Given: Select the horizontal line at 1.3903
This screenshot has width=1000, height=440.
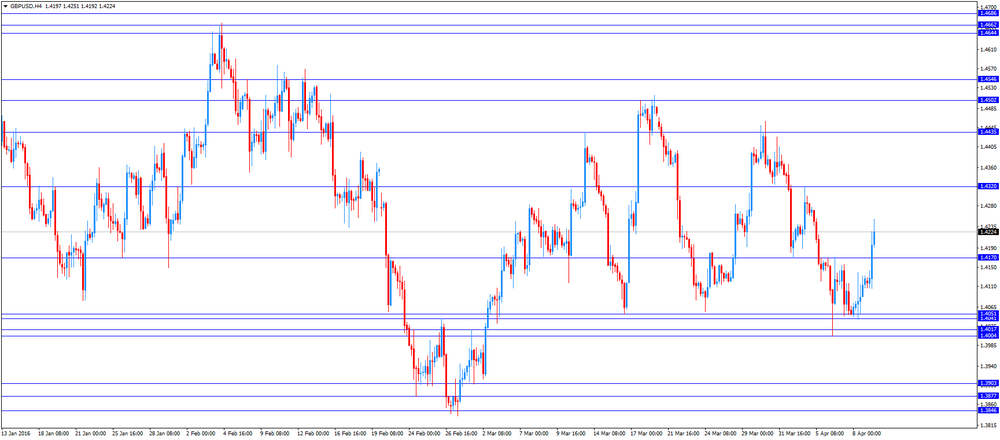Looking at the screenshot, I should point(488,383).
